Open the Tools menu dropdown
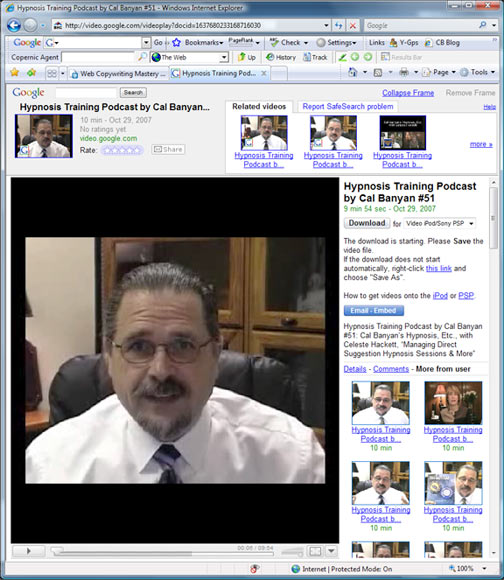The width and height of the screenshot is (504, 580). pyautogui.click(x=478, y=72)
